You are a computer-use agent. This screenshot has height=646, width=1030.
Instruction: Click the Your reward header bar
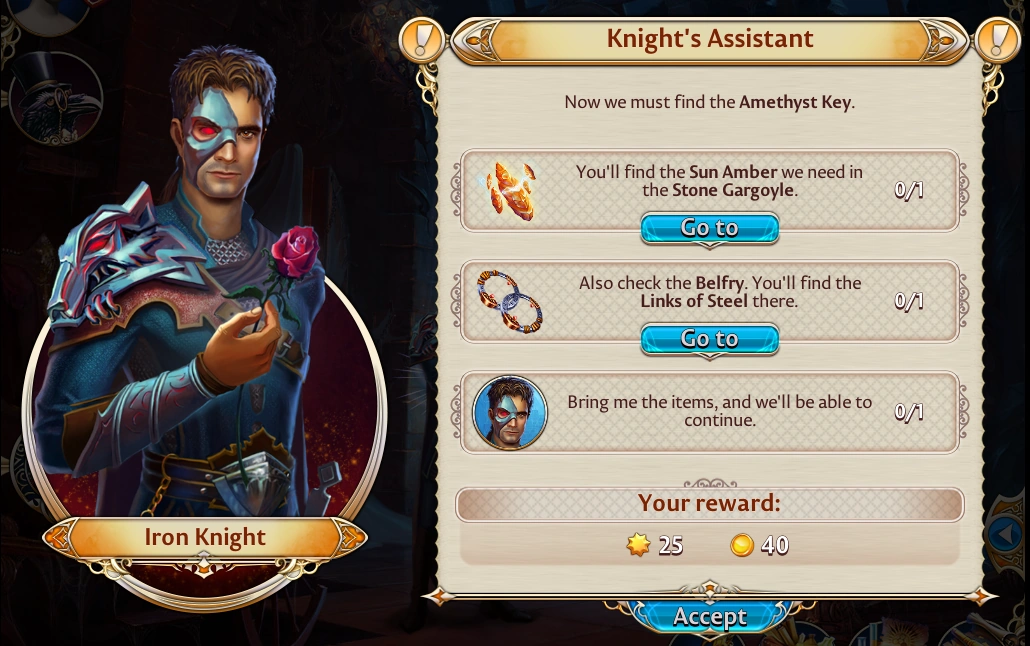(709, 504)
